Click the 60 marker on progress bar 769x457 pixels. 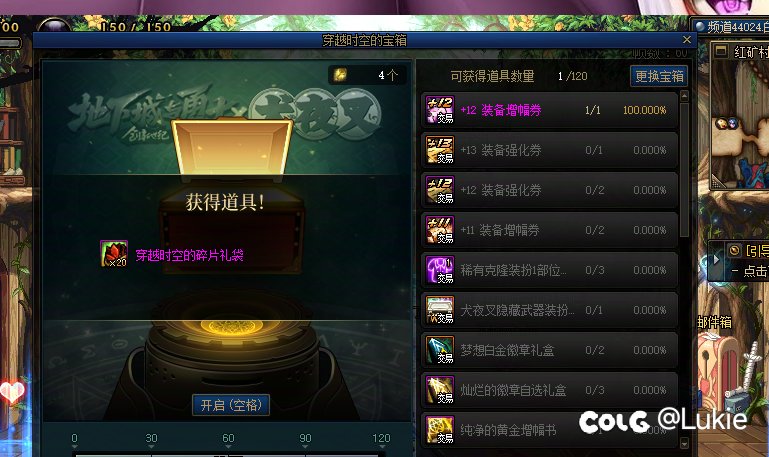(x=228, y=440)
